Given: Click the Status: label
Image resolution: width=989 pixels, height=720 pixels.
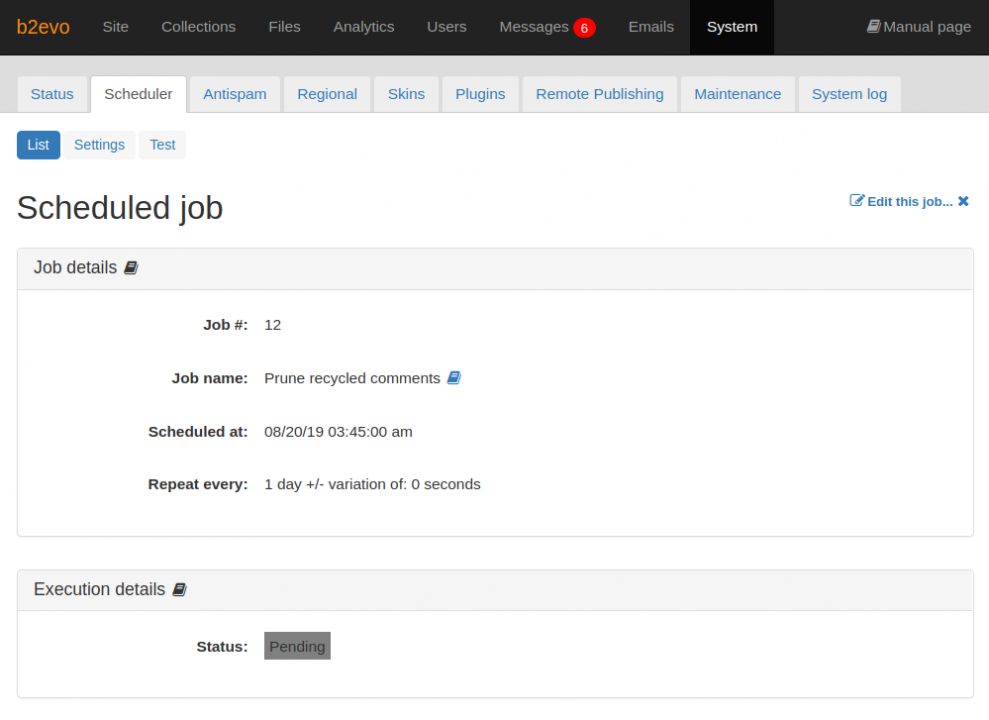Looking at the screenshot, I should pyautogui.click(x=222, y=647).
